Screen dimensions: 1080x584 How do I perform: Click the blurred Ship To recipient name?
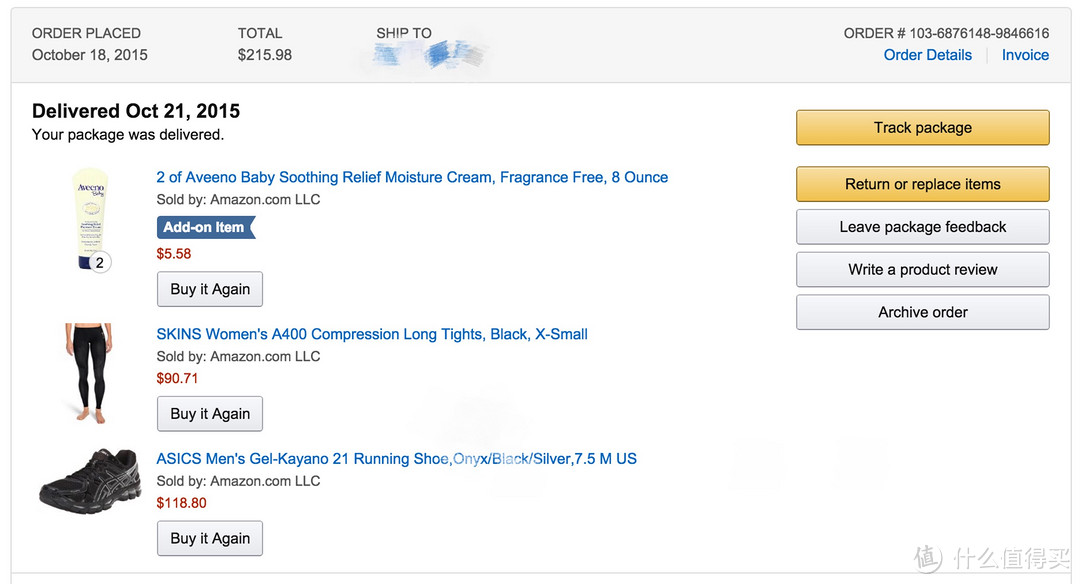[426, 54]
